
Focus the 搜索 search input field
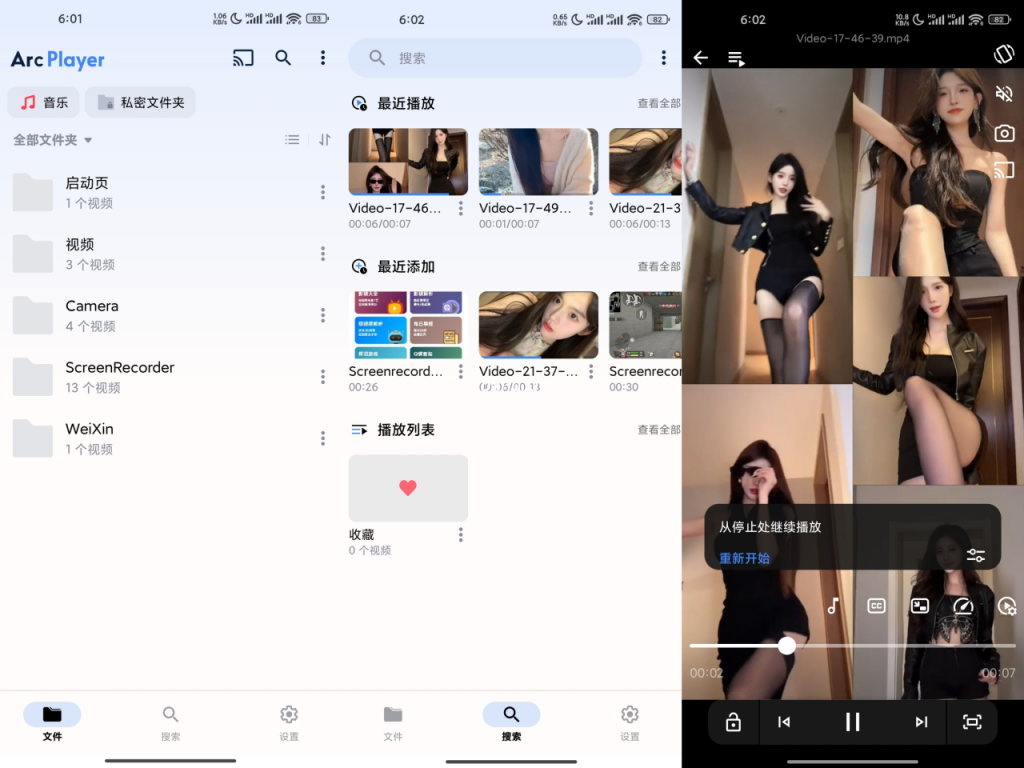click(495, 58)
